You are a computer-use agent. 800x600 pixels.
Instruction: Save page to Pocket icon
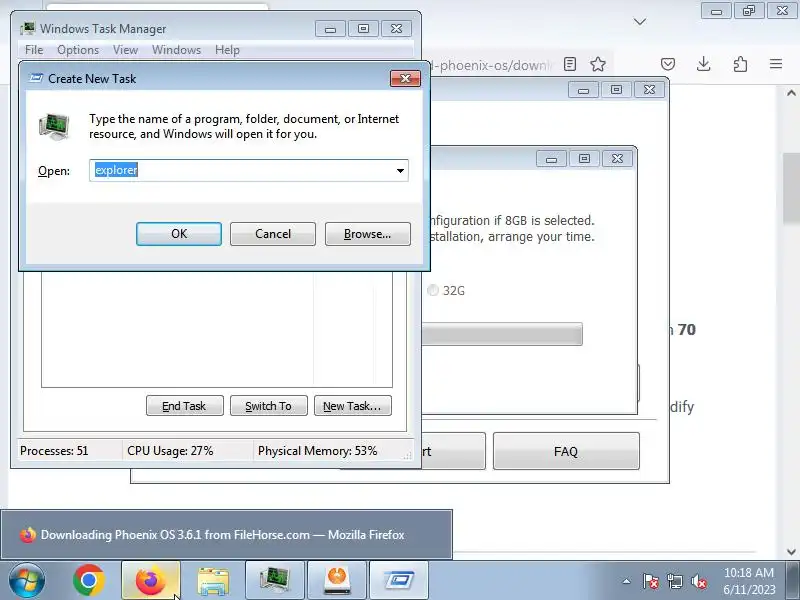(668, 64)
